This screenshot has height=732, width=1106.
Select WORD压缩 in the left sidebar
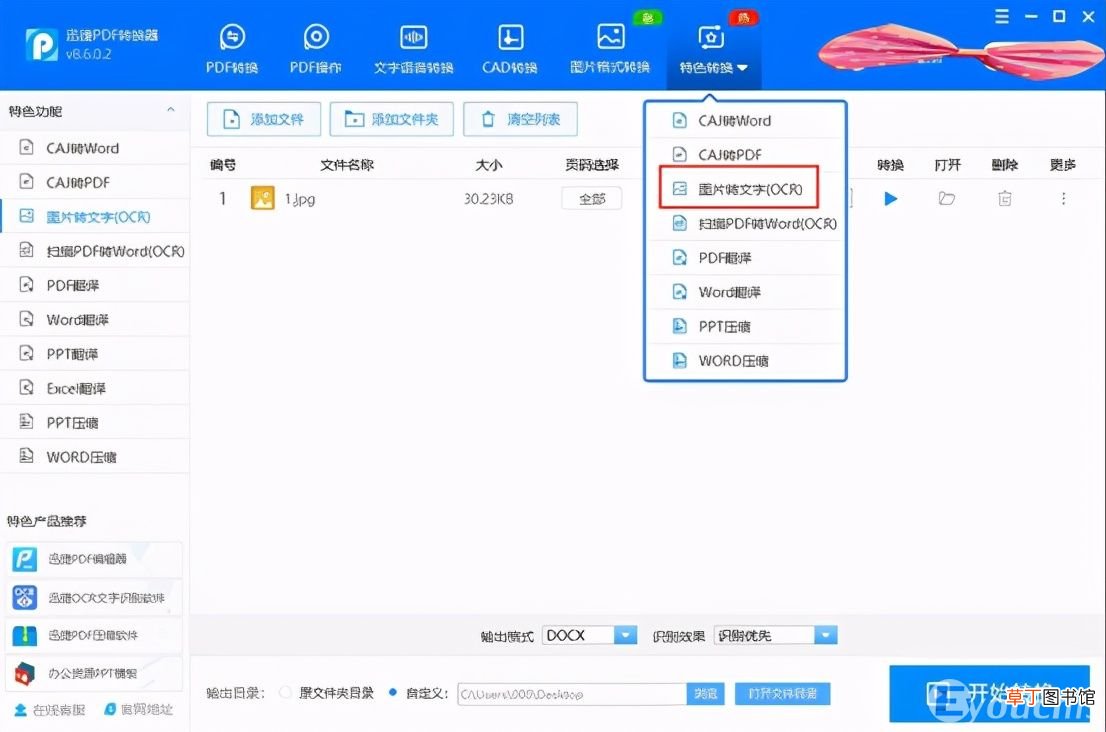(95, 457)
